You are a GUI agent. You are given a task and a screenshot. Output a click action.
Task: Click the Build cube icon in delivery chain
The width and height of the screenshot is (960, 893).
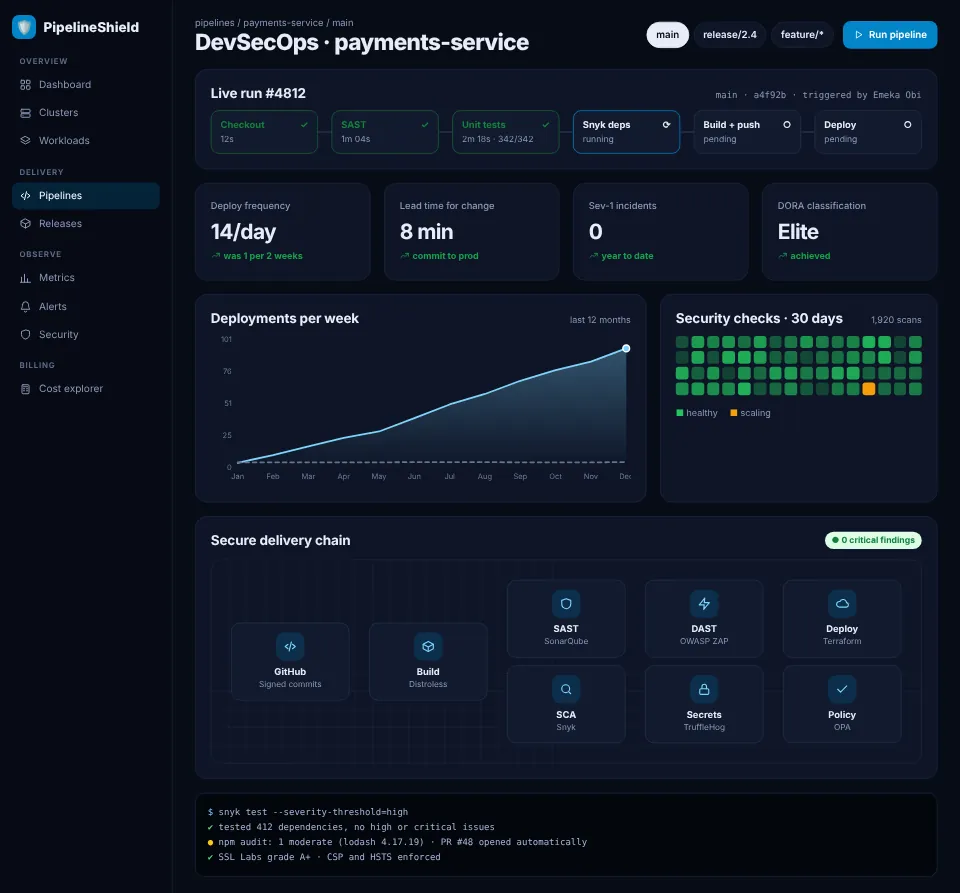point(428,646)
